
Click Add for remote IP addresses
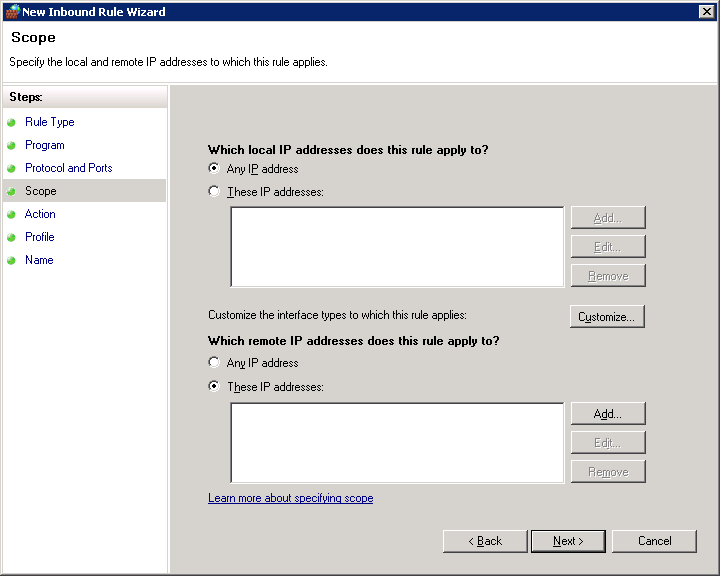pos(607,414)
